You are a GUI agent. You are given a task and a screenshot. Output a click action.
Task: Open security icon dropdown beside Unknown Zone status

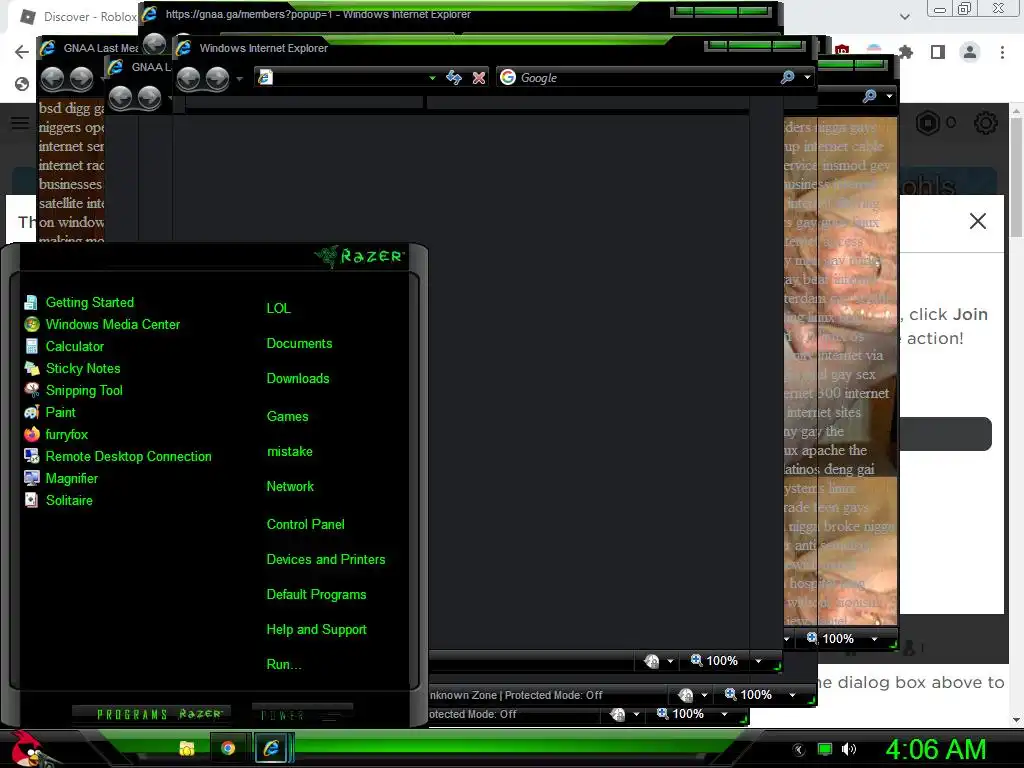[704, 695]
